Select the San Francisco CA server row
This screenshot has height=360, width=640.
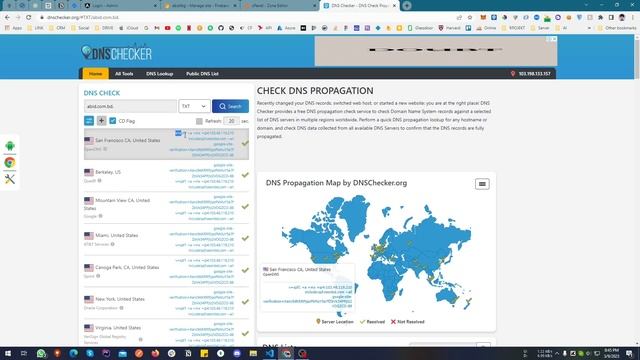pos(166,144)
